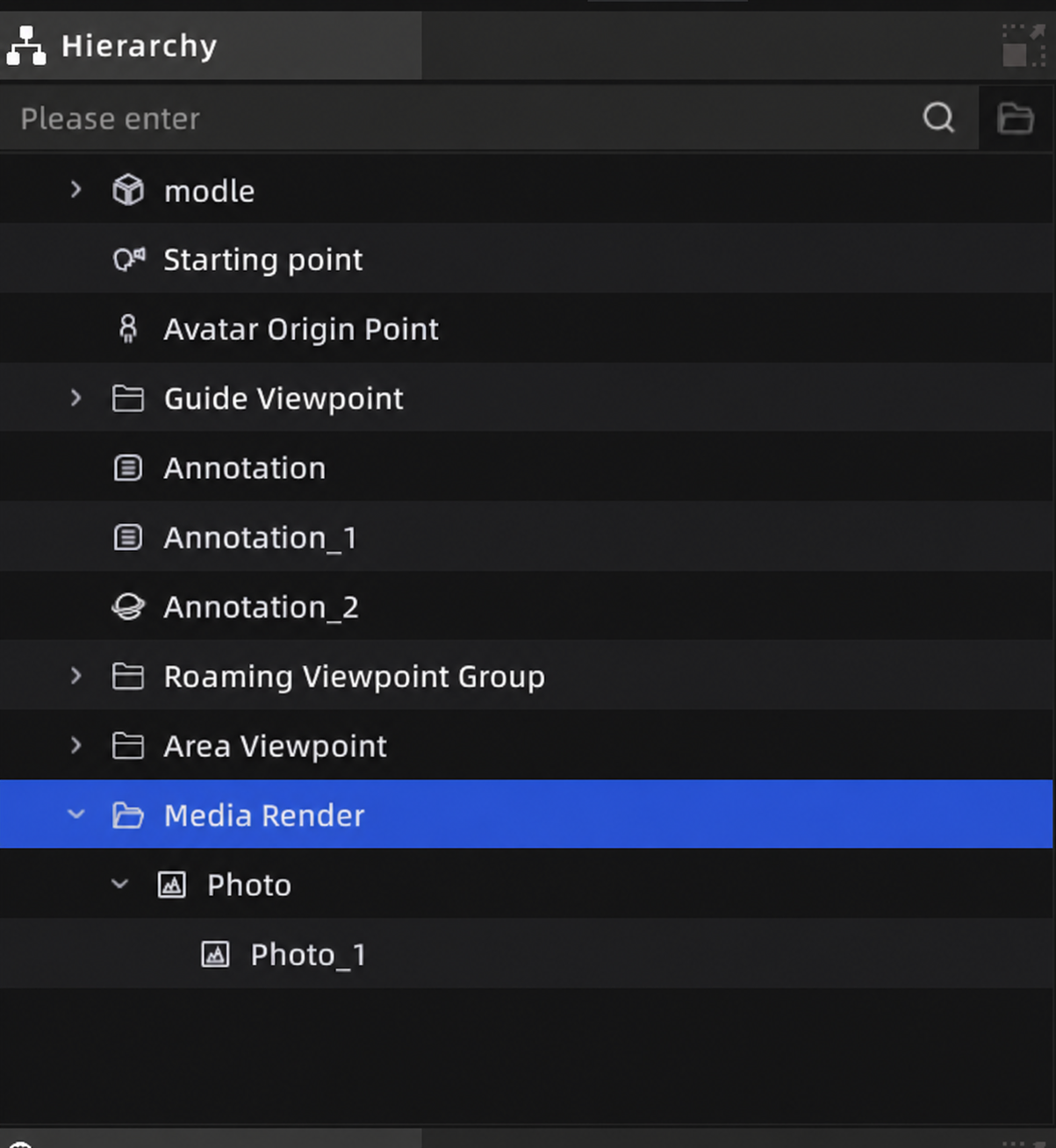The image size is (1056, 1148).
Task: Select the Guide Viewpoint row
Action: pyautogui.click(x=527, y=398)
